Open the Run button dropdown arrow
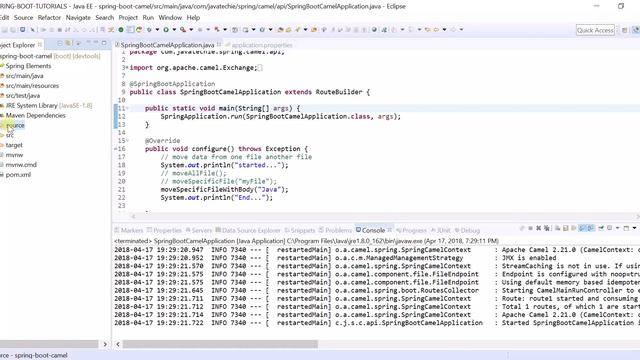The height and width of the screenshot is (360, 640). click(174, 30)
